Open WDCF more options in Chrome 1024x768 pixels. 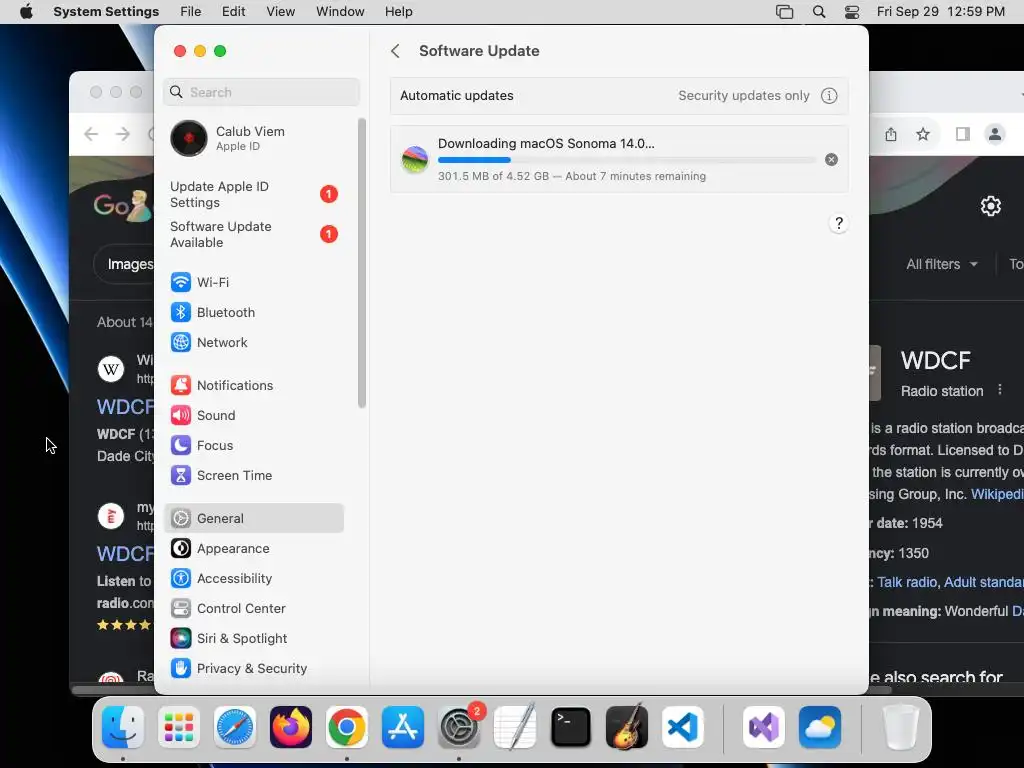coord(1000,390)
